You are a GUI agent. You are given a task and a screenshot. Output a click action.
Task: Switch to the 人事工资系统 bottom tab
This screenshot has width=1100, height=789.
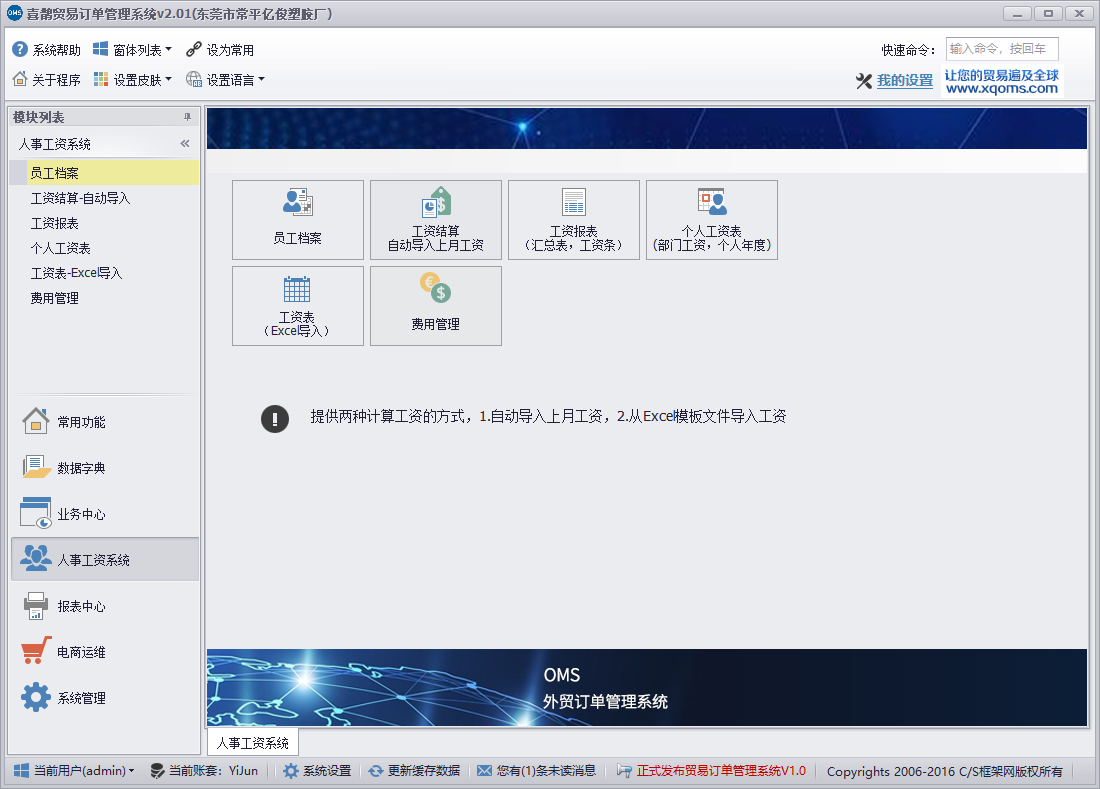point(253,743)
